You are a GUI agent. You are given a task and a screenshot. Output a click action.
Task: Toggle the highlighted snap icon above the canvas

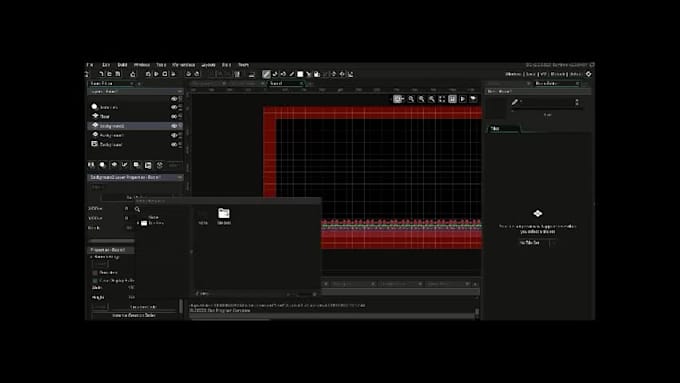(452, 99)
